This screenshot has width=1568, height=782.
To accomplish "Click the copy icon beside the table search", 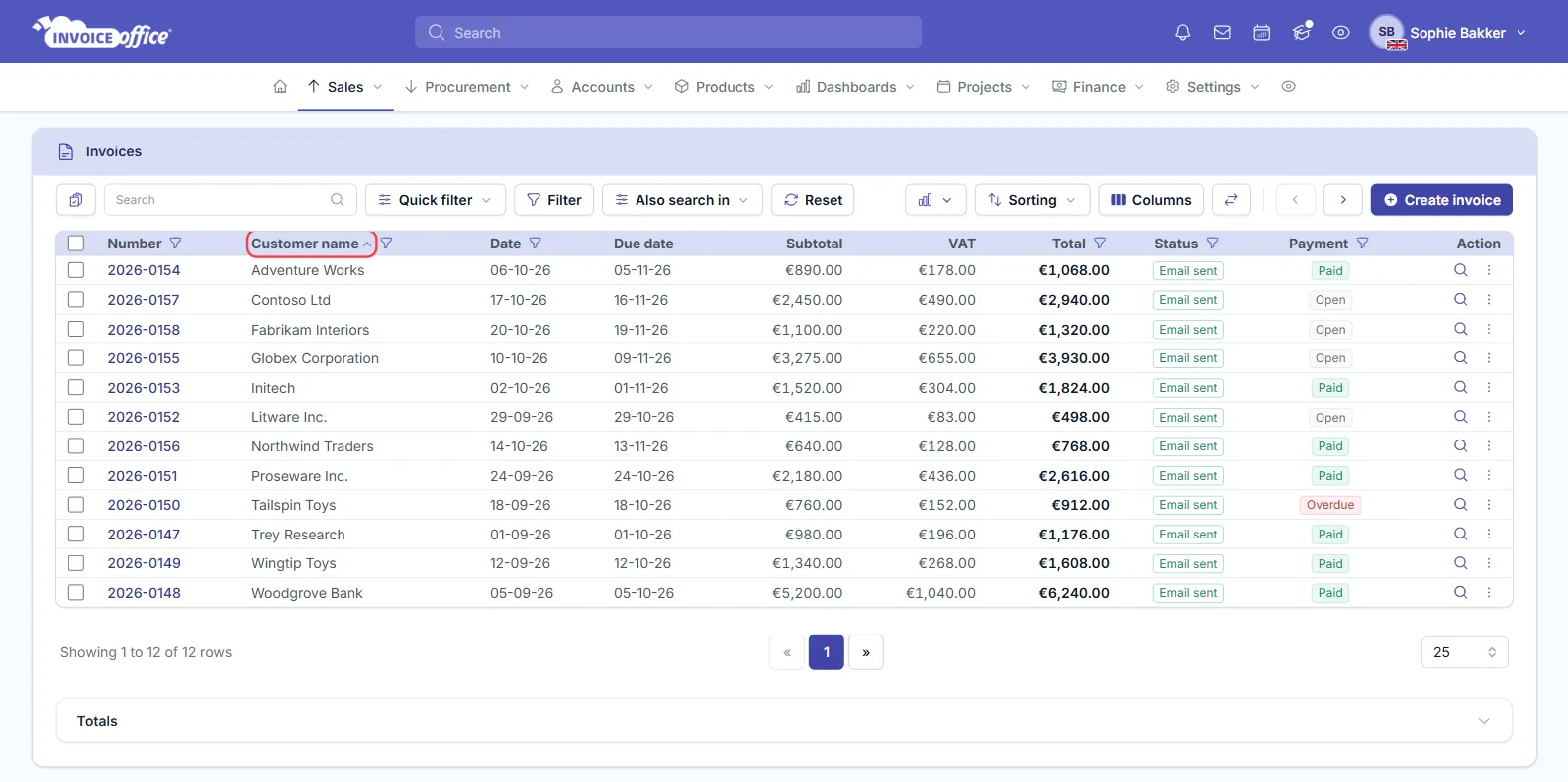I will [76, 200].
